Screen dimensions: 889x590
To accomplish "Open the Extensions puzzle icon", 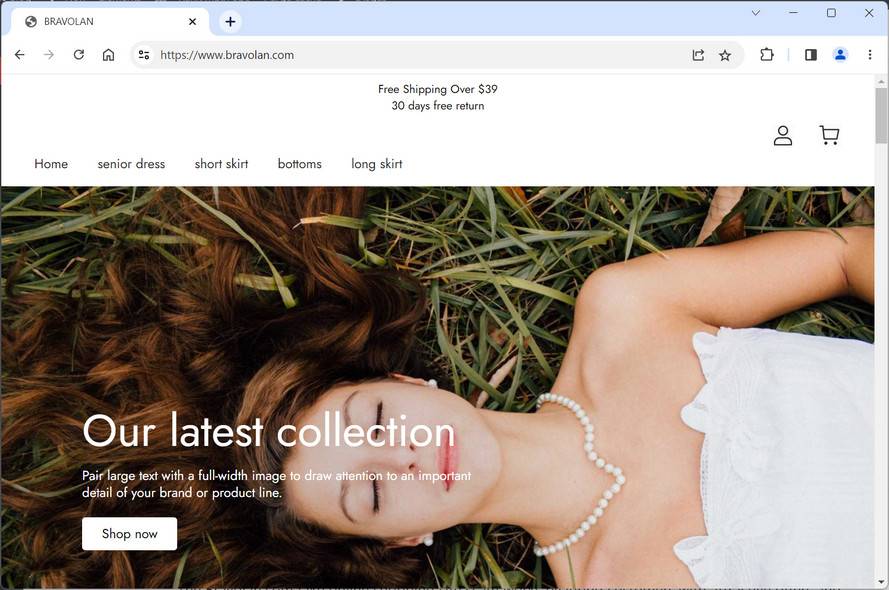I will (767, 55).
